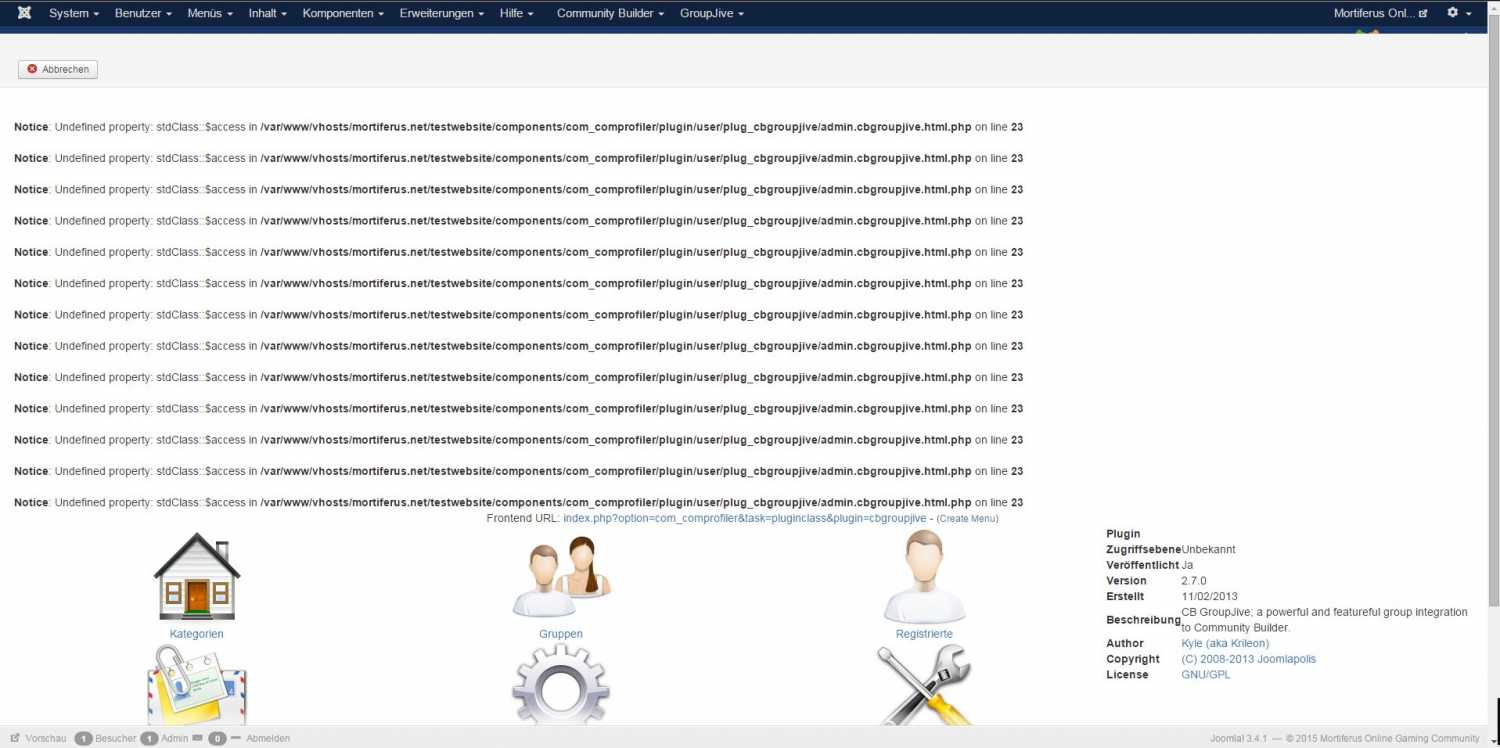Click the Admin count badge
The width and height of the screenshot is (1500, 748).
coord(149,739)
